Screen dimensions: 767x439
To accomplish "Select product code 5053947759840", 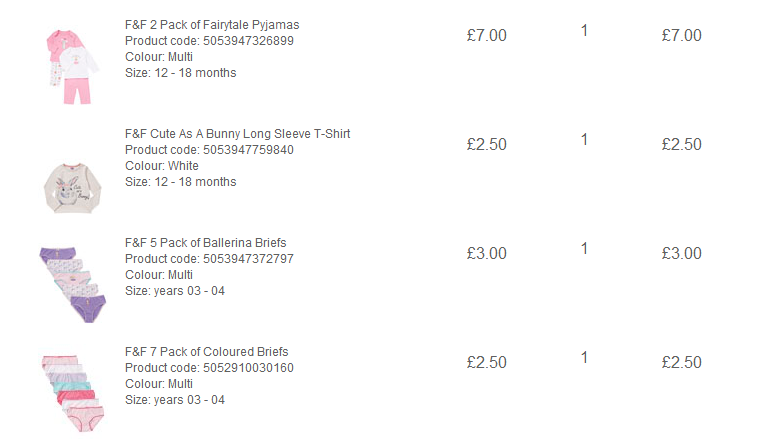I will coord(248,150).
